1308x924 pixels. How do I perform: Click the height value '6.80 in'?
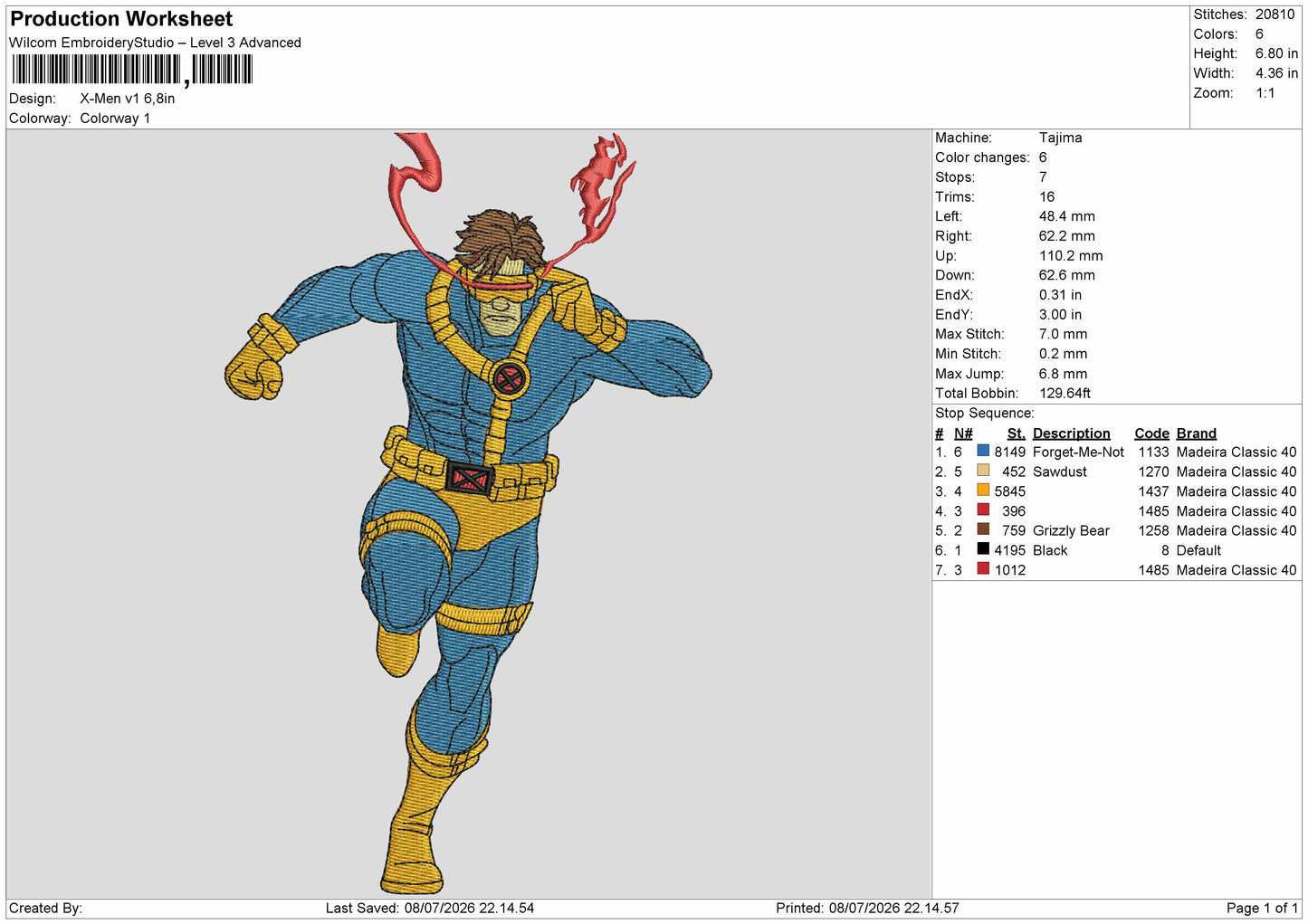pyautogui.click(x=1276, y=53)
